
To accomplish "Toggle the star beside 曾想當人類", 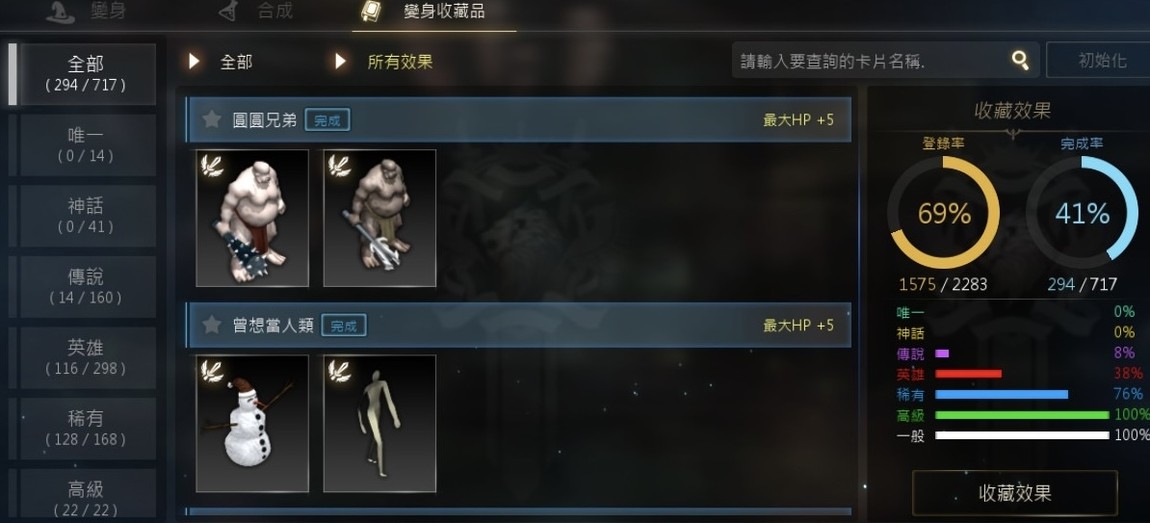I will (212, 325).
